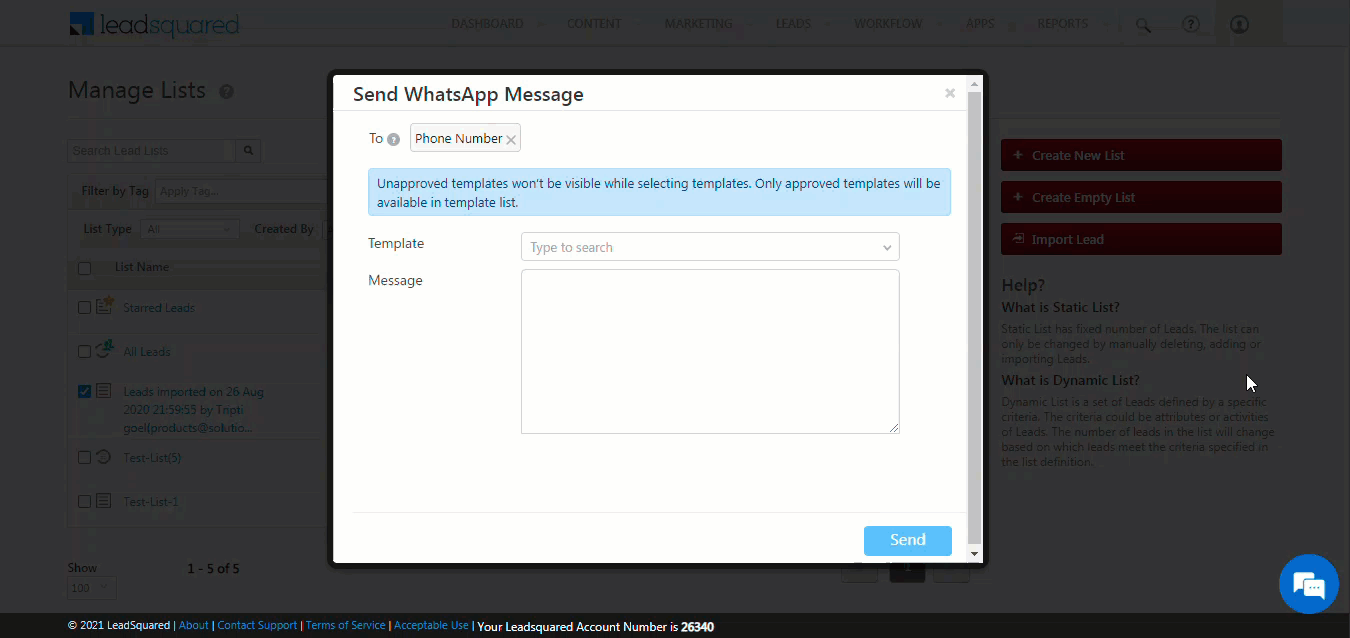Open the Test-List-1 list

tap(151, 502)
